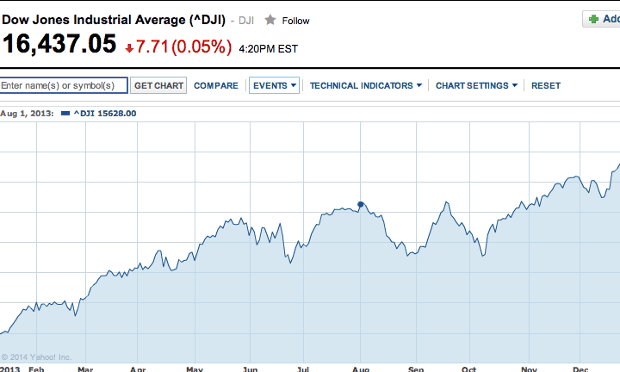
Task: Click the DJI ticker label beside title
Action: 246,21
